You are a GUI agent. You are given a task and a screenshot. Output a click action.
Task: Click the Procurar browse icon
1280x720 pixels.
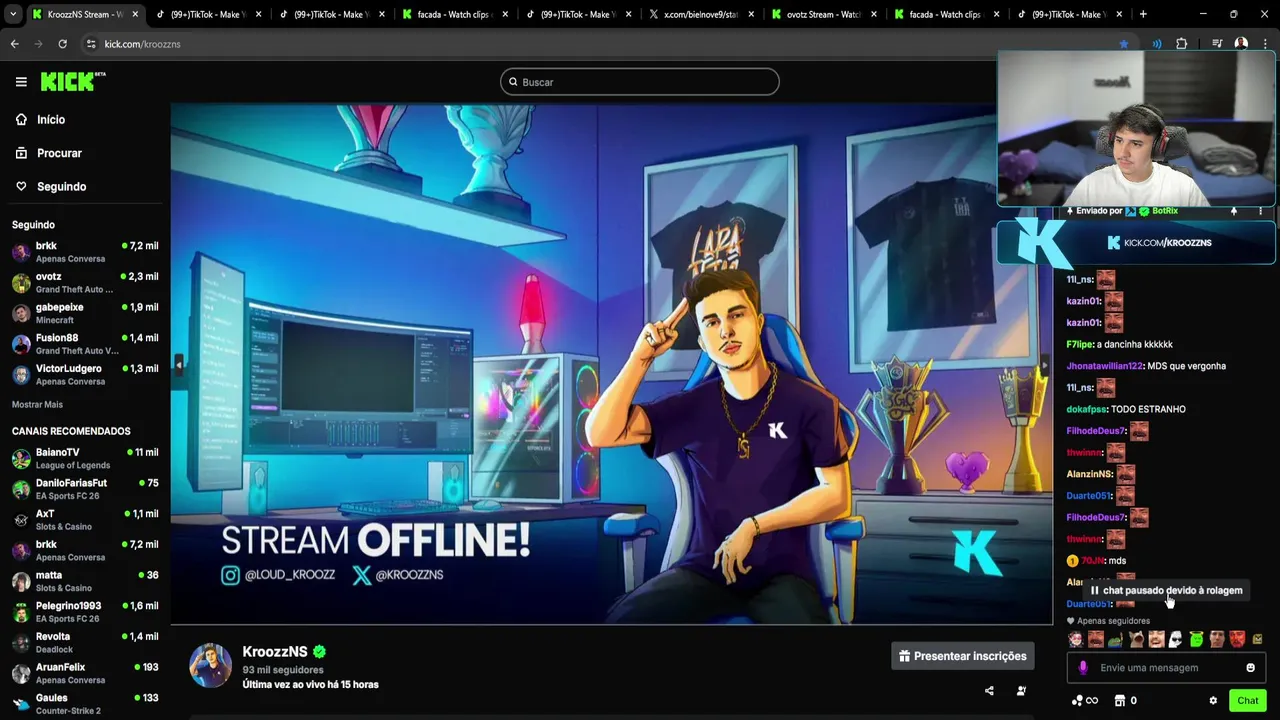(x=21, y=153)
